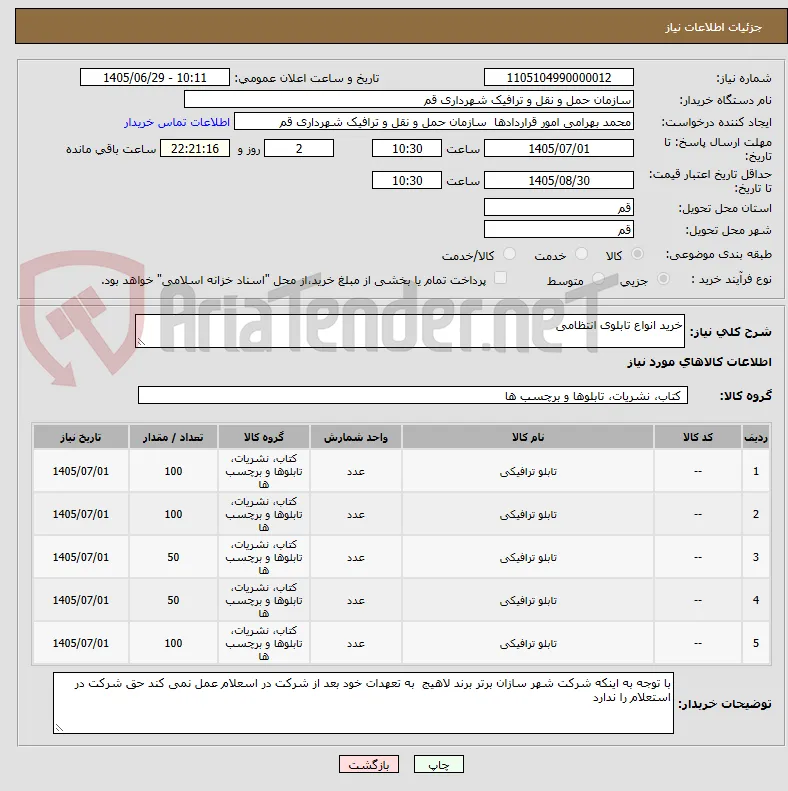This screenshot has width=788, height=791.
Task: Click the کد کالا column header
Action: [698, 437]
